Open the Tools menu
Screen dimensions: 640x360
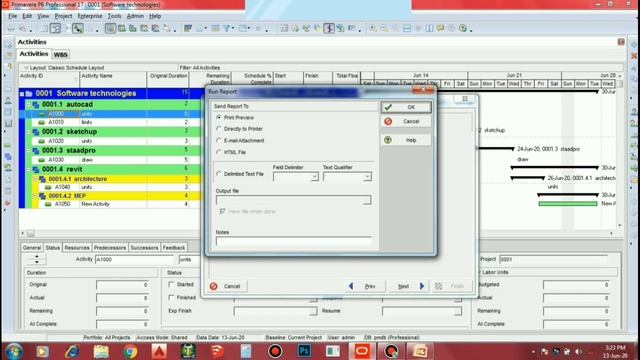pyautogui.click(x=114, y=16)
